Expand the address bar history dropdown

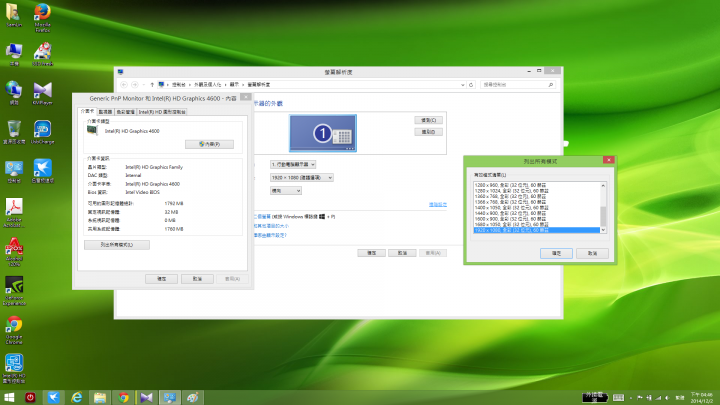click(462, 84)
